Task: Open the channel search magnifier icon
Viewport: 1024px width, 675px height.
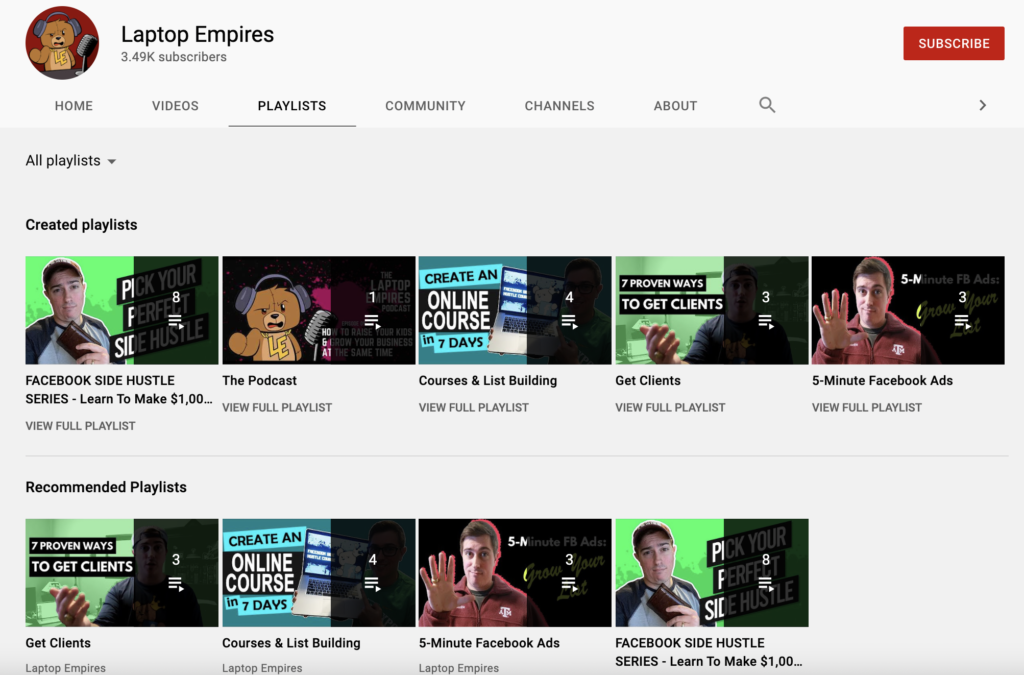Action: tap(767, 105)
